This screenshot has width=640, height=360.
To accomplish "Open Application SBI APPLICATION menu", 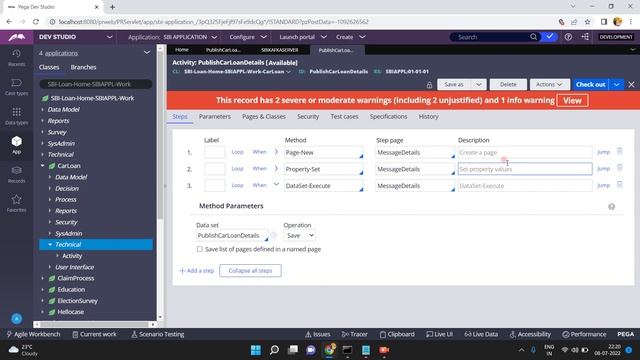I will pos(173,37).
